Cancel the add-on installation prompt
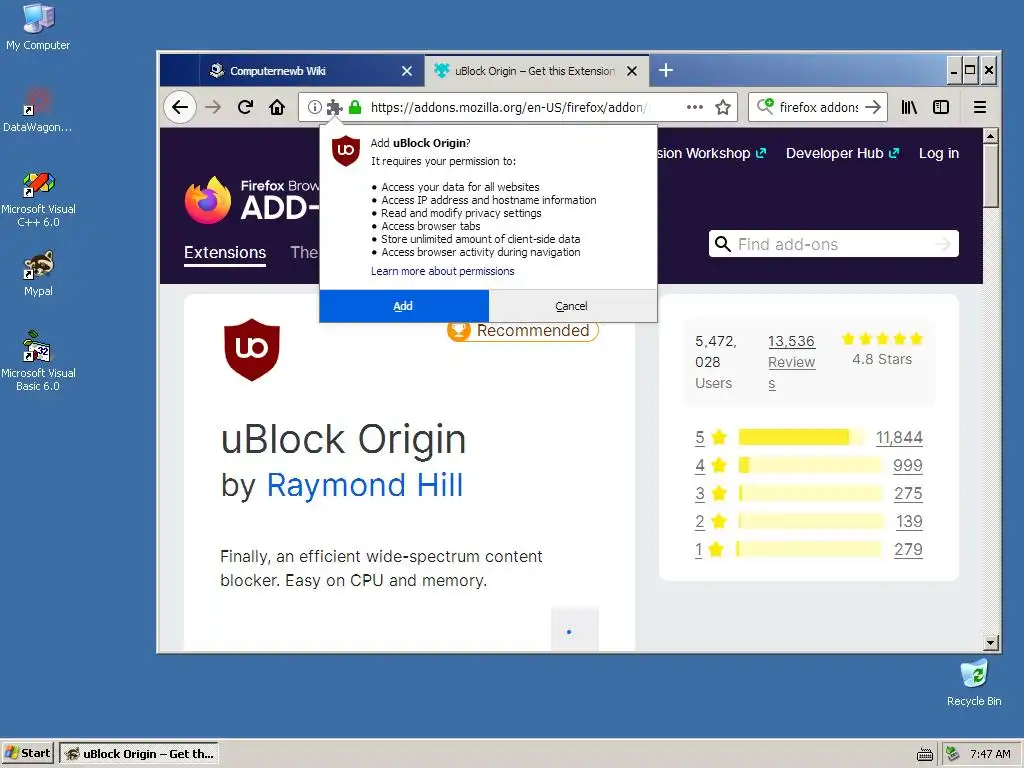1024x768 pixels. coord(571,306)
